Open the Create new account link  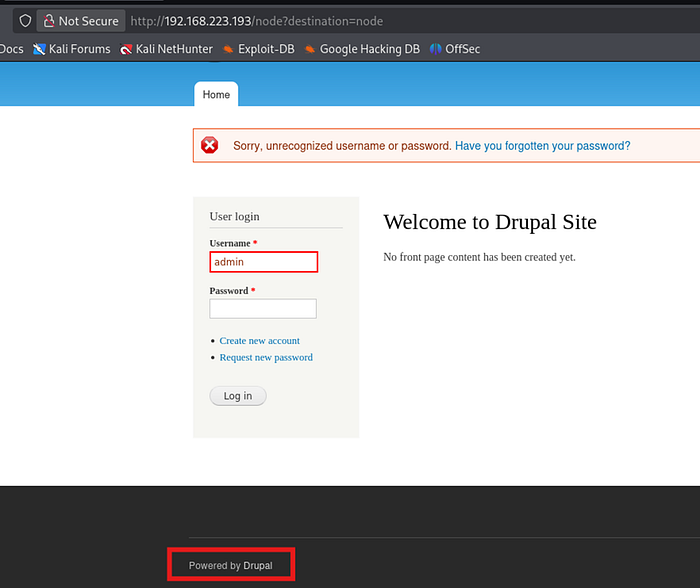tap(259, 341)
